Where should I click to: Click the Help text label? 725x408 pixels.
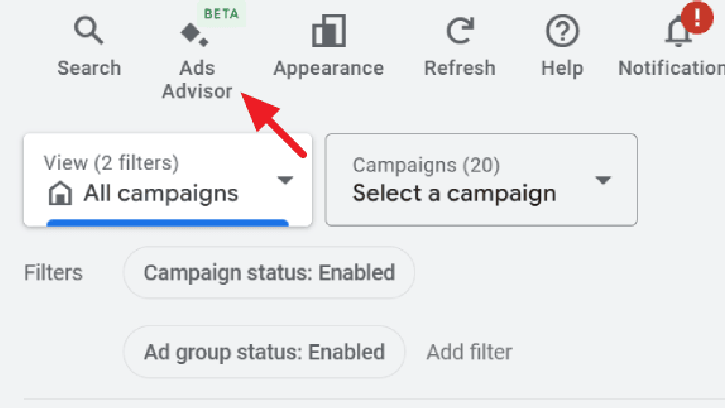(x=562, y=68)
